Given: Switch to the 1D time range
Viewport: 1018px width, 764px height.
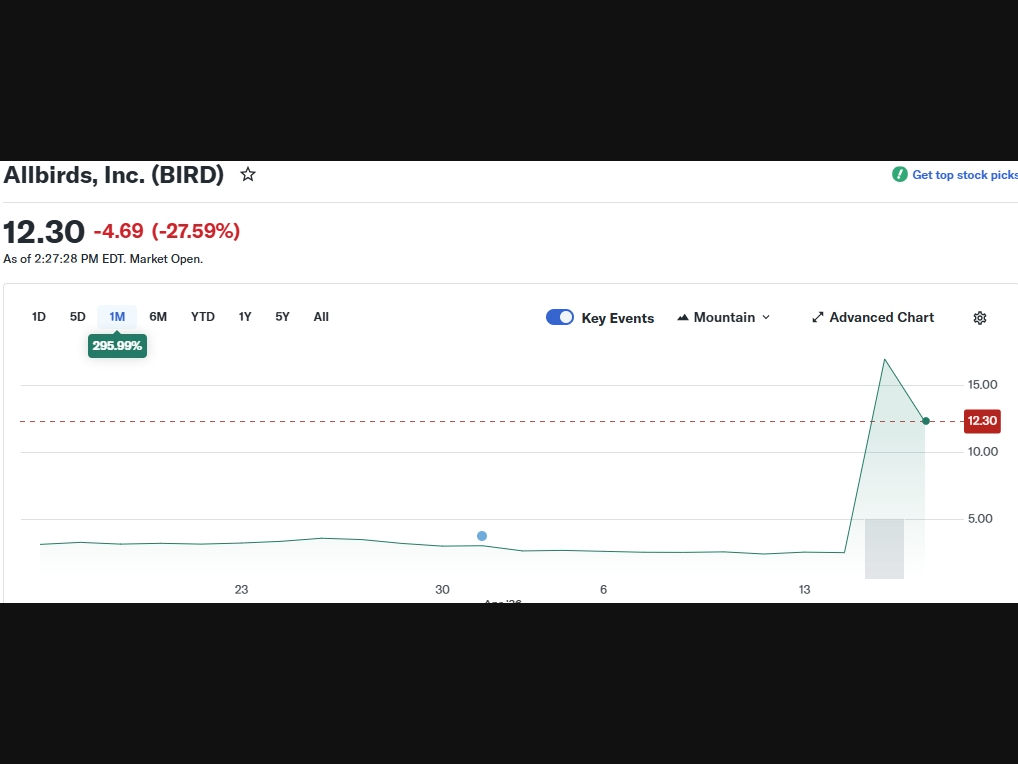Looking at the screenshot, I should click(x=39, y=317).
